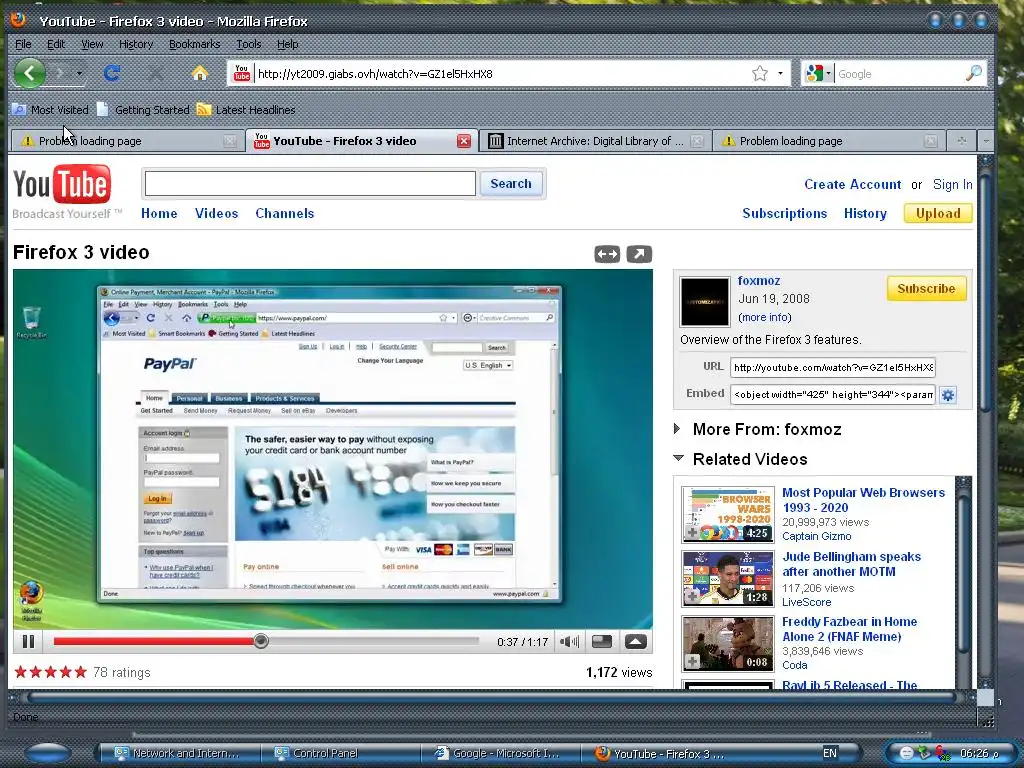The width and height of the screenshot is (1024, 768).
Task: Switch to Google - Microsoft Internet Explorer taskbar
Action: [x=500, y=753]
